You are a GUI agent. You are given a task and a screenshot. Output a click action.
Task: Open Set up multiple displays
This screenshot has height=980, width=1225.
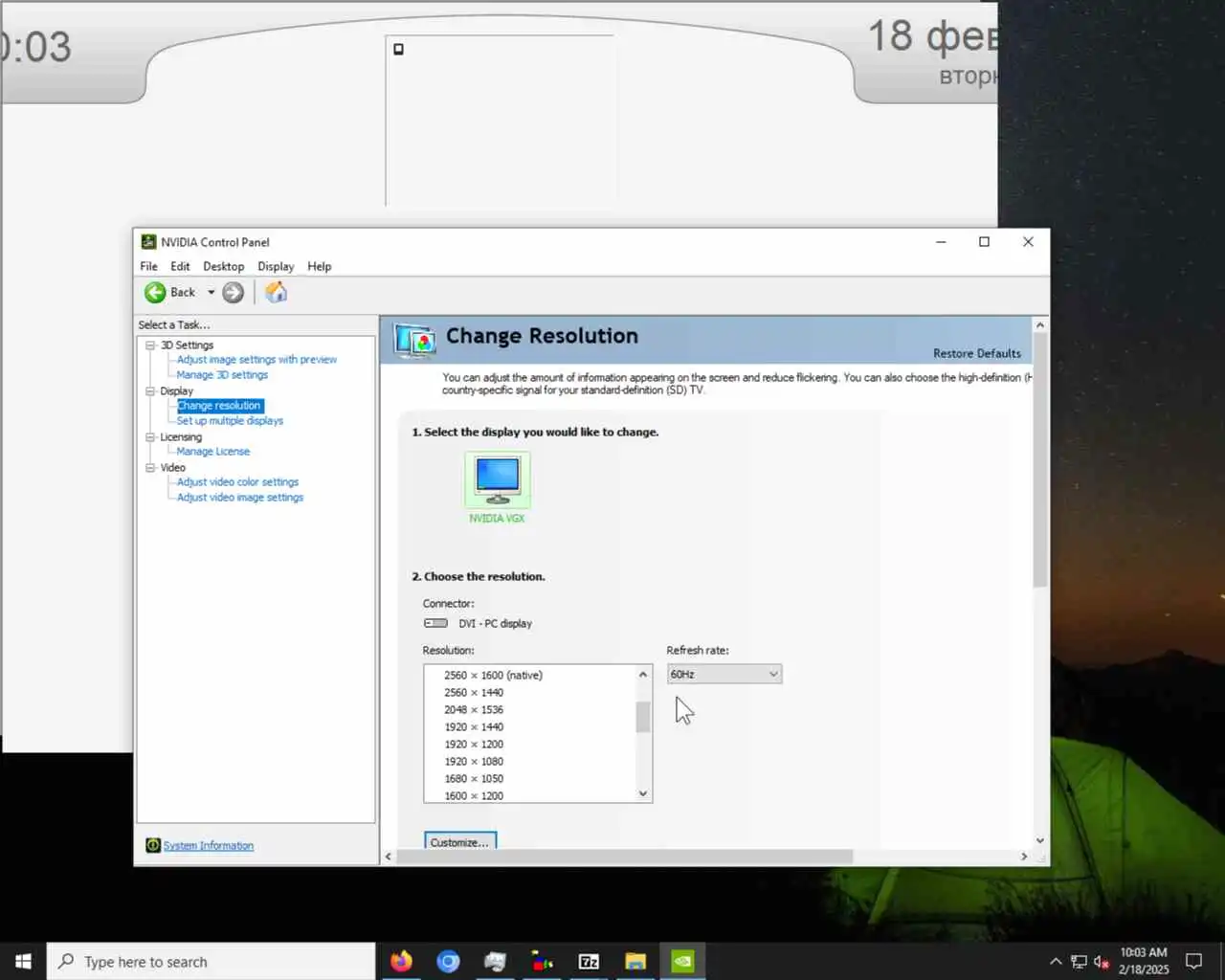click(230, 421)
